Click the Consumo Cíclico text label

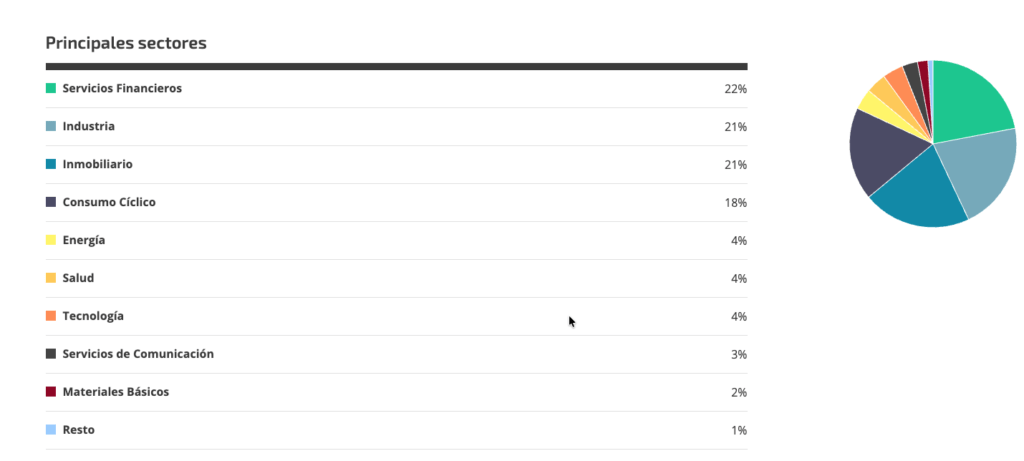click(109, 202)
